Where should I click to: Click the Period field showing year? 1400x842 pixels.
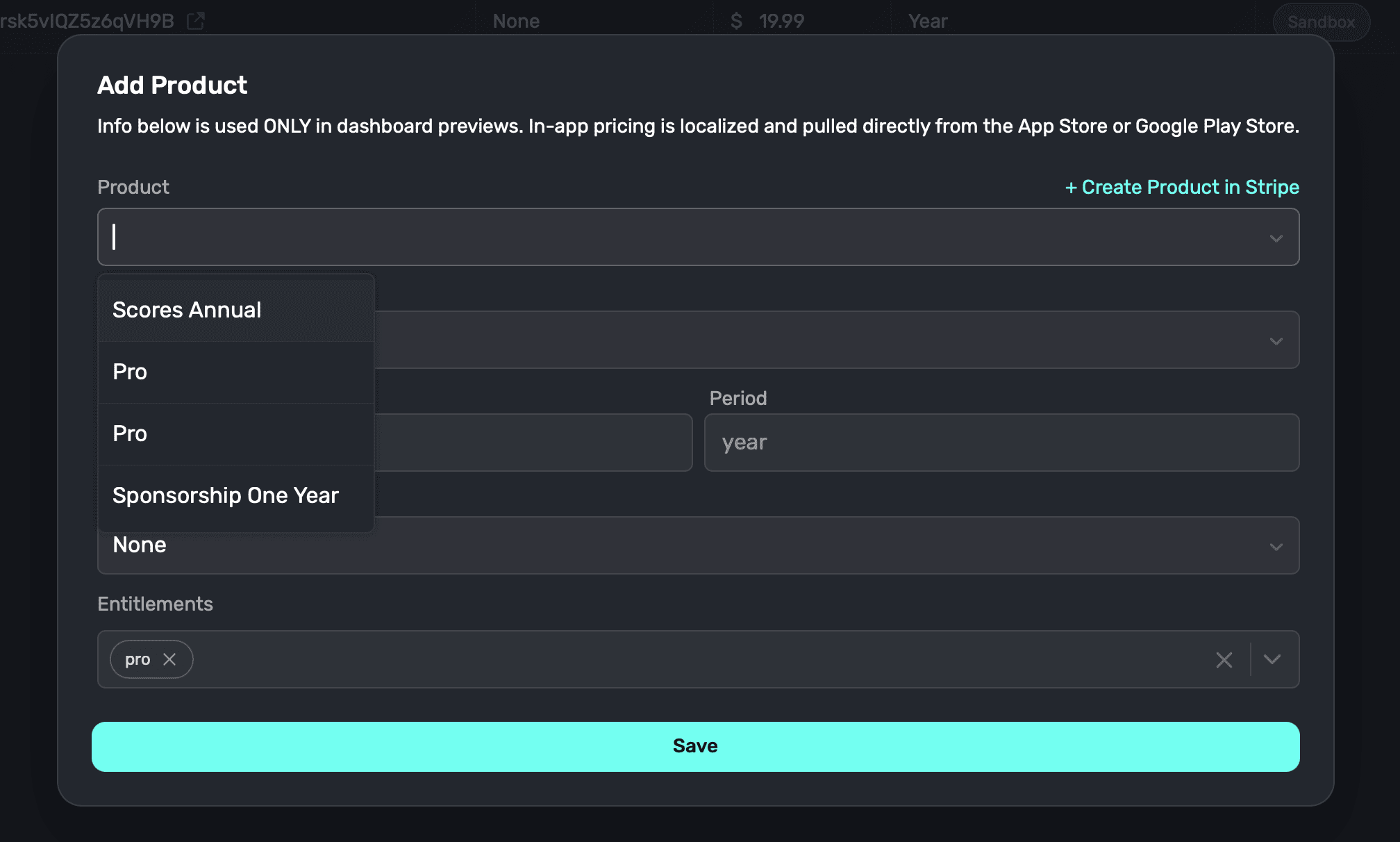click(x=1001, y=443)
